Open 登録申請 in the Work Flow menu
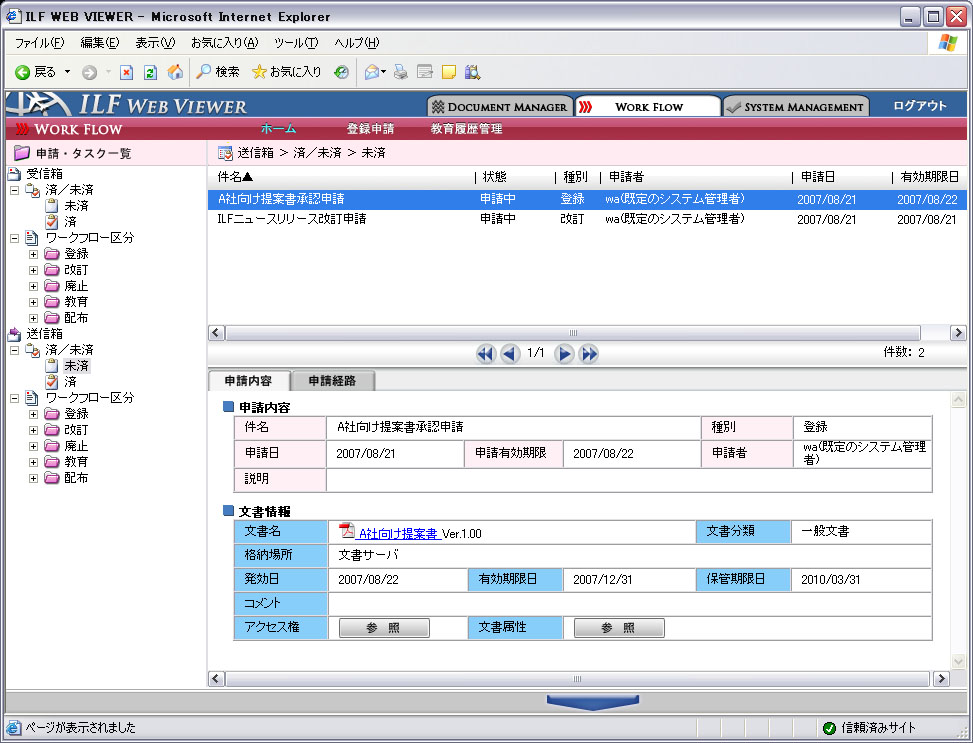Screen dimensions: 973x743 [x=370, y=129]
